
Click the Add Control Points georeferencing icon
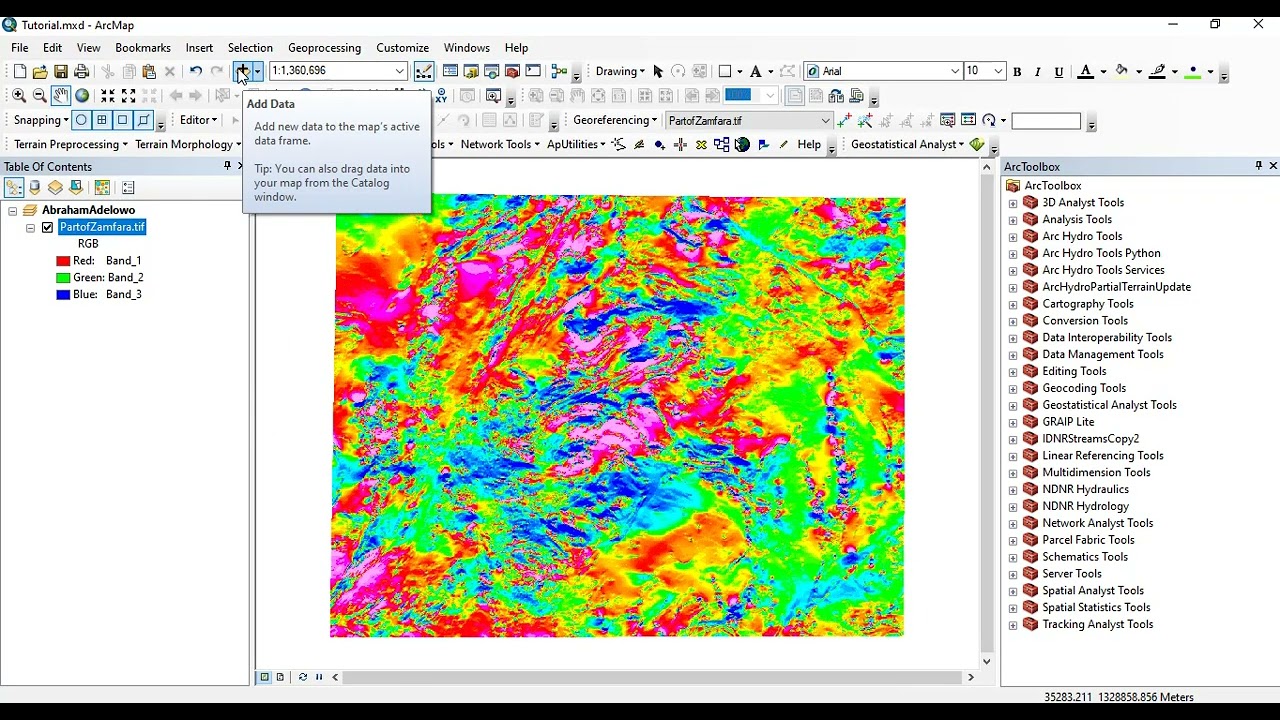[x=845, y=121]
